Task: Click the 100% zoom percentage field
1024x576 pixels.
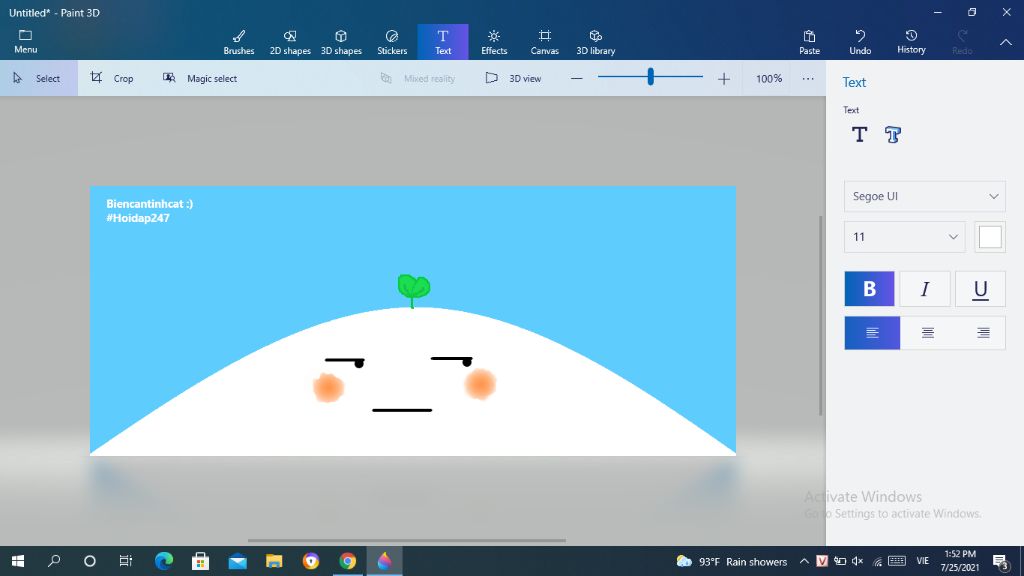Action: pos(769,78)
